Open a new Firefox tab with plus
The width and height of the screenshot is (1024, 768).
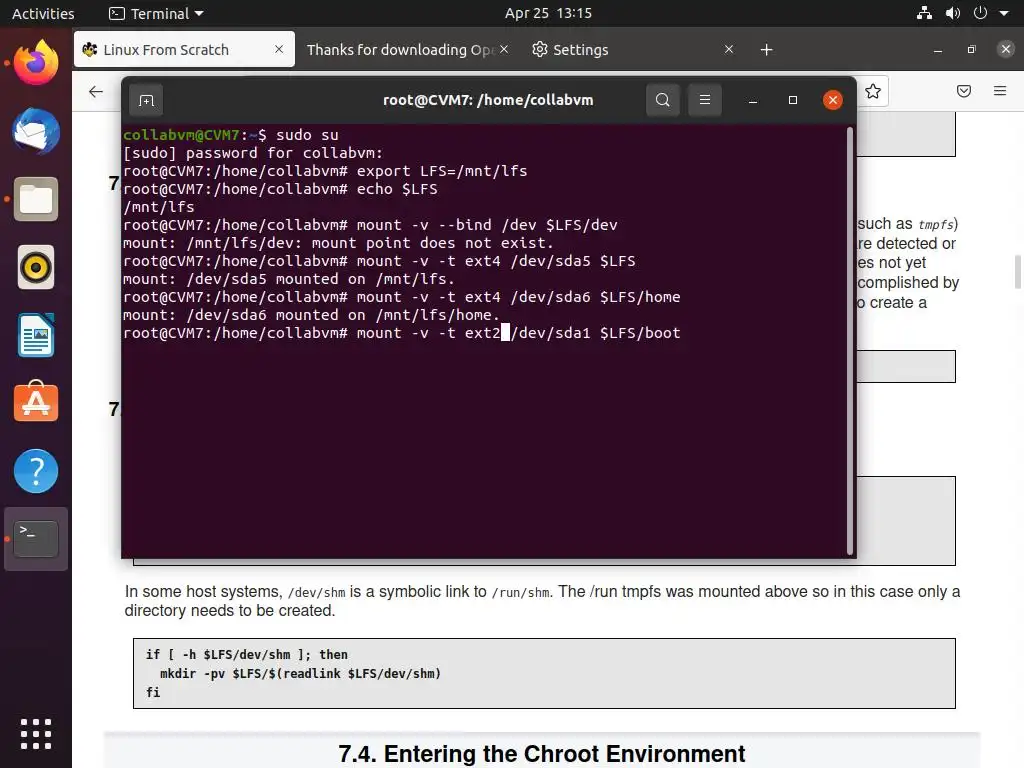pyautogui.click(x=767, y=50)
